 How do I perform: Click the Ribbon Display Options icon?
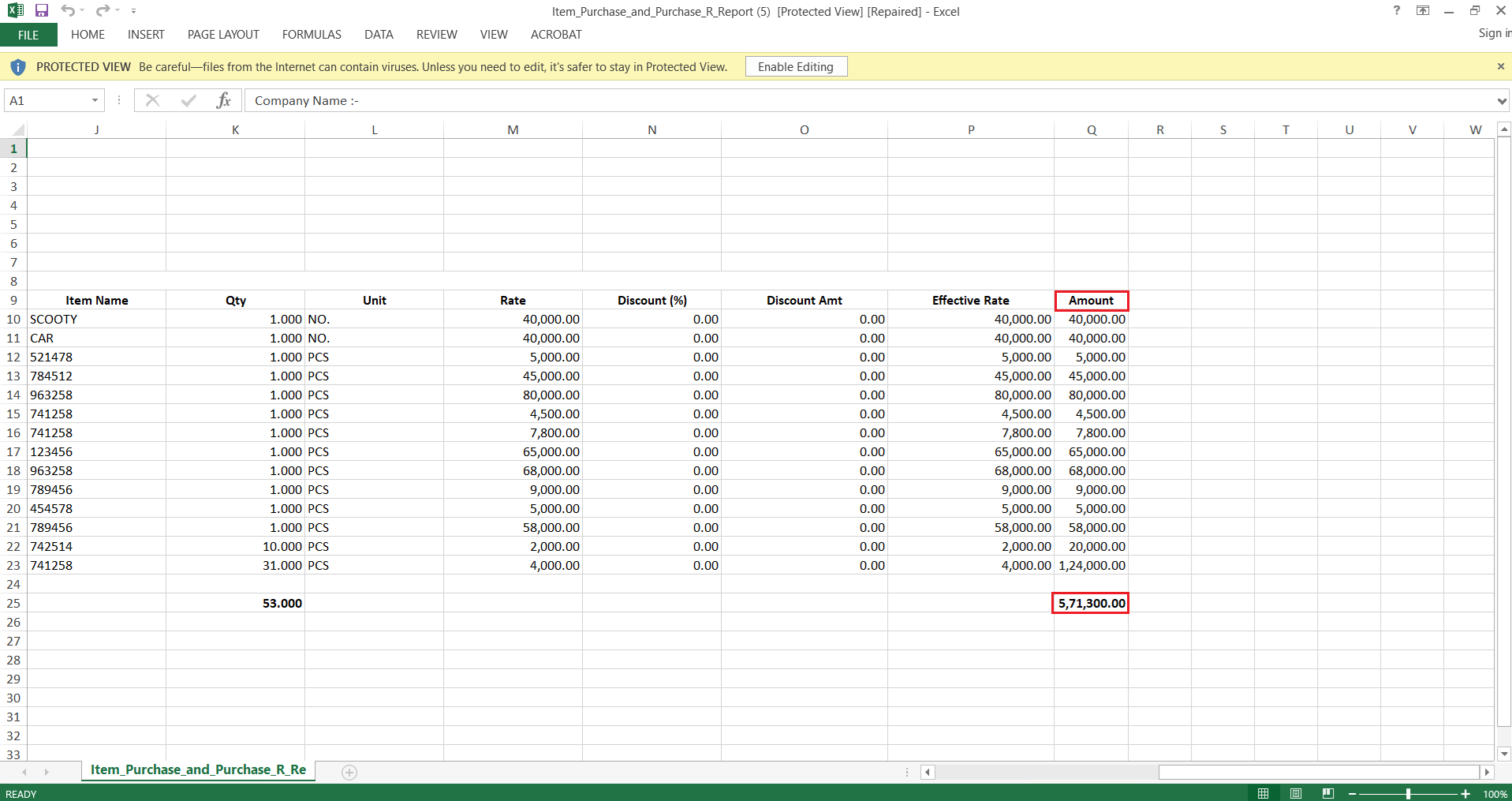pos(1423,10)
